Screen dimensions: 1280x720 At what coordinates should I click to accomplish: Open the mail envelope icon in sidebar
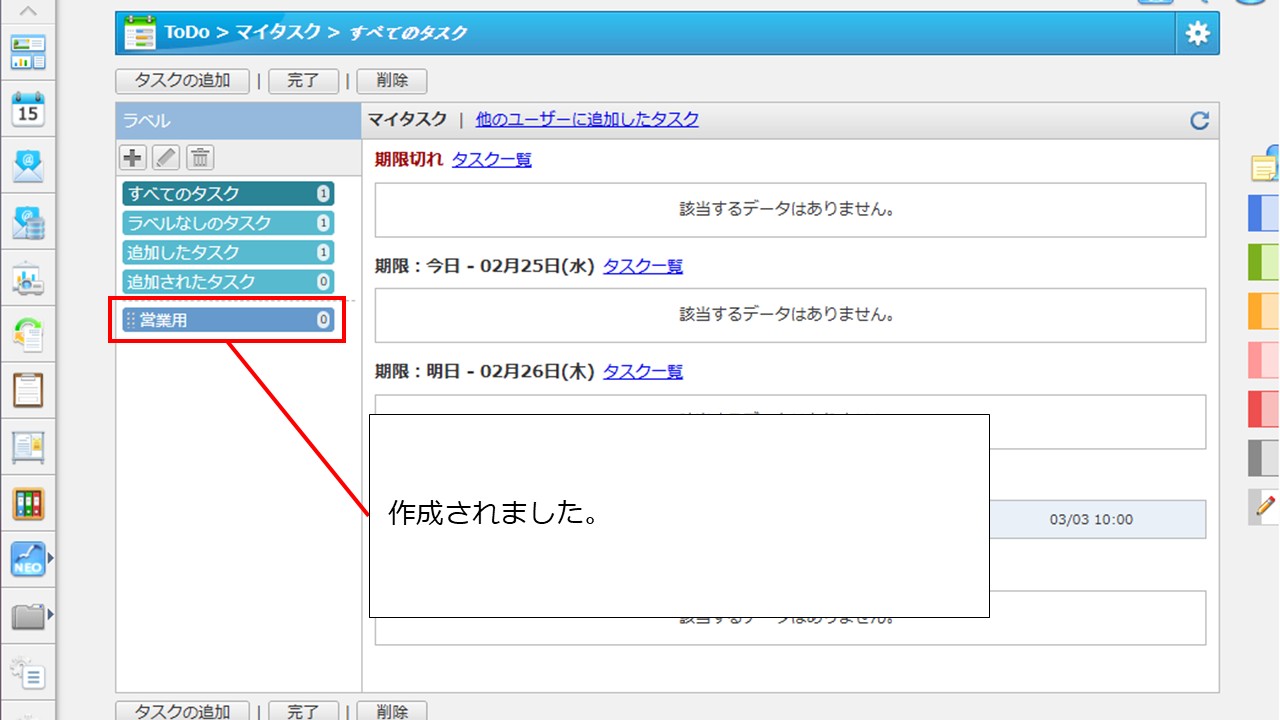28,165
